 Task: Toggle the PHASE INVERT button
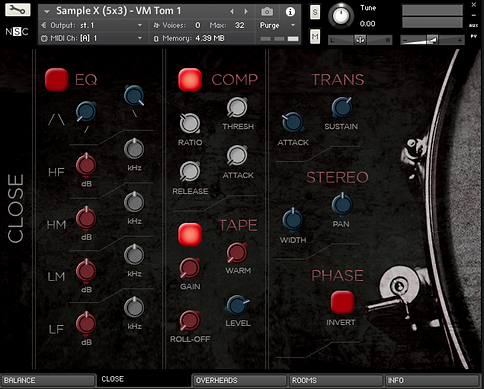[x=342, y=302]
